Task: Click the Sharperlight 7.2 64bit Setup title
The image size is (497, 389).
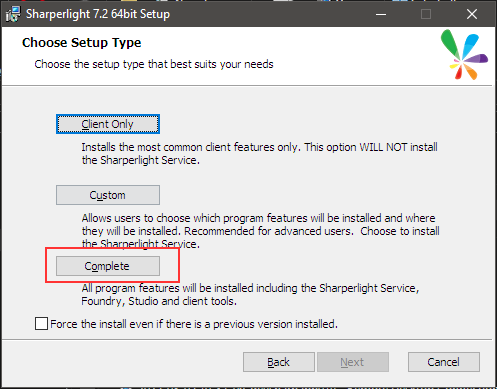Action: point(98,14)
